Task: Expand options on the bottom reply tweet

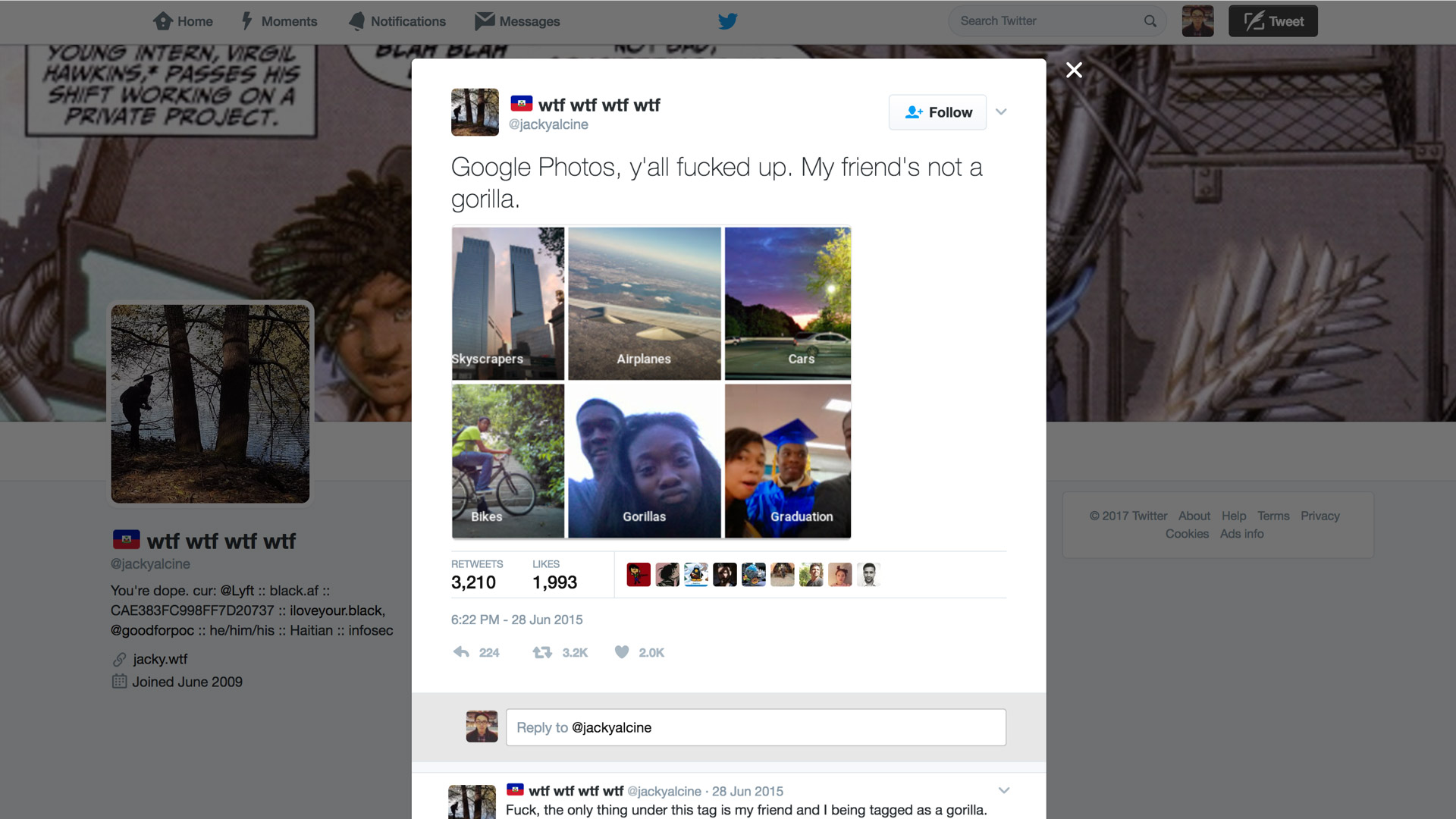Action: 1006,790
